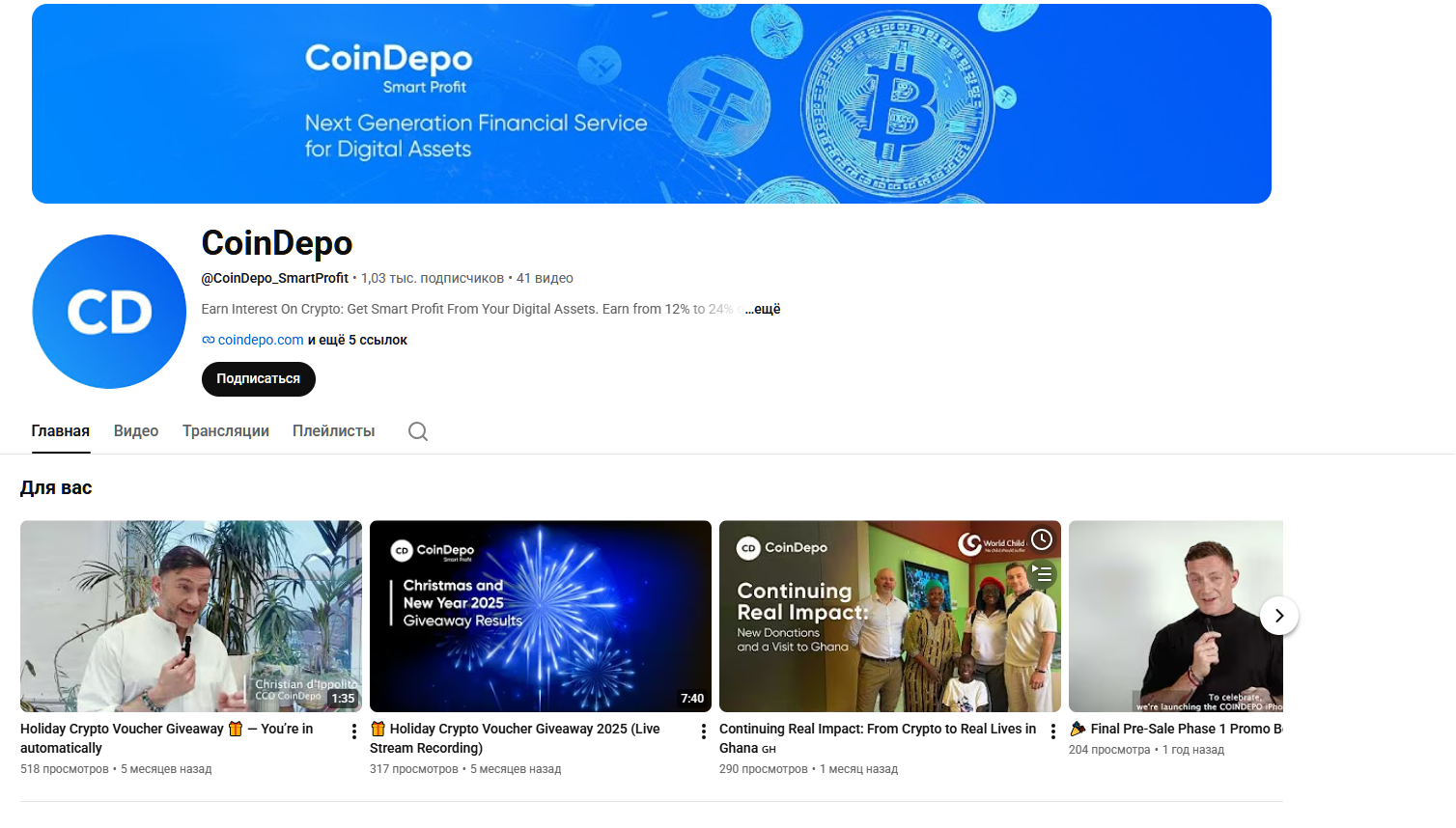
Task: Click "518 просмотров" view count text
Action: [x=65, y=769]
